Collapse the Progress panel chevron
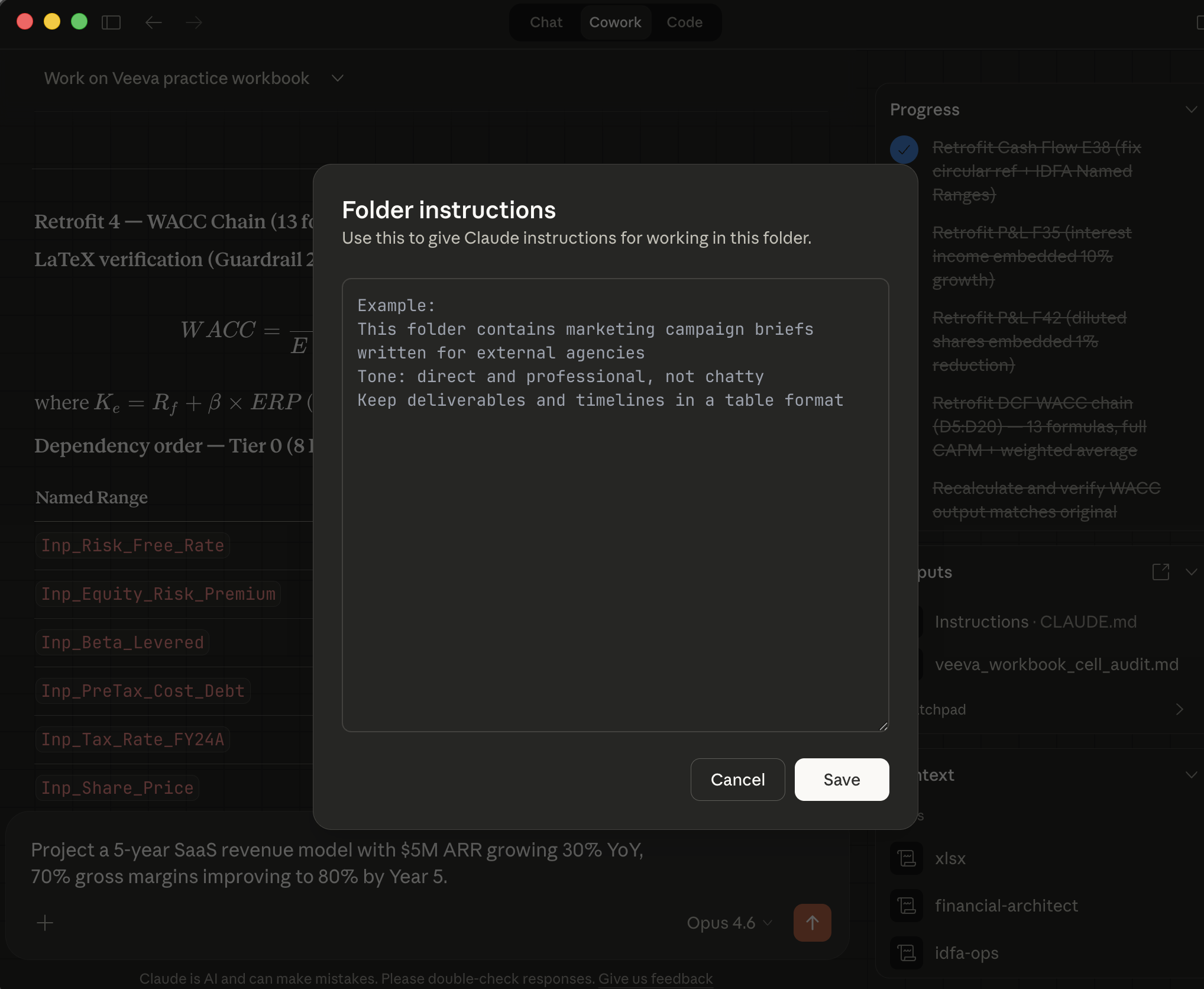The height and width of the screenshot is (989, 1204). 1190,109
